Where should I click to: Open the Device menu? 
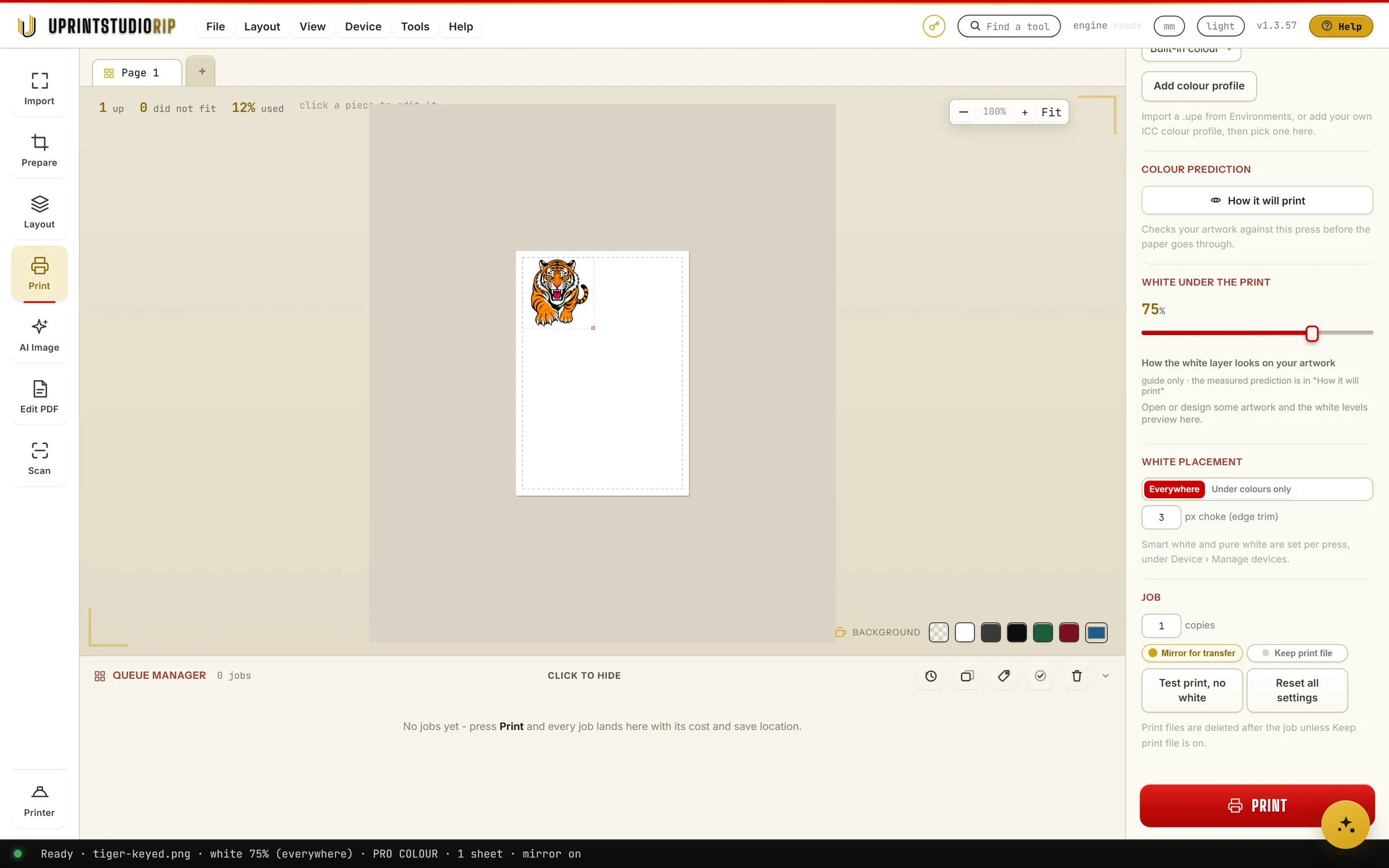(363, 27)
